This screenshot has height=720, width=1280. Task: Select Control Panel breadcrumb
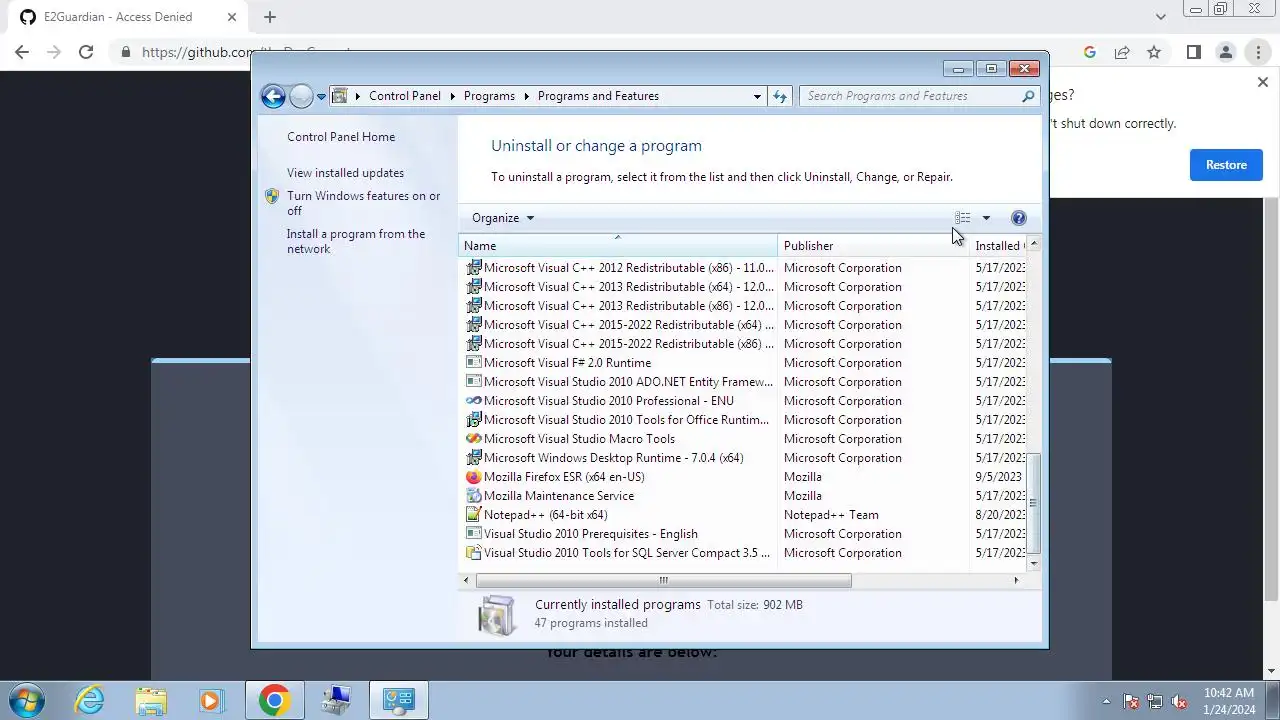click(404, 96)
